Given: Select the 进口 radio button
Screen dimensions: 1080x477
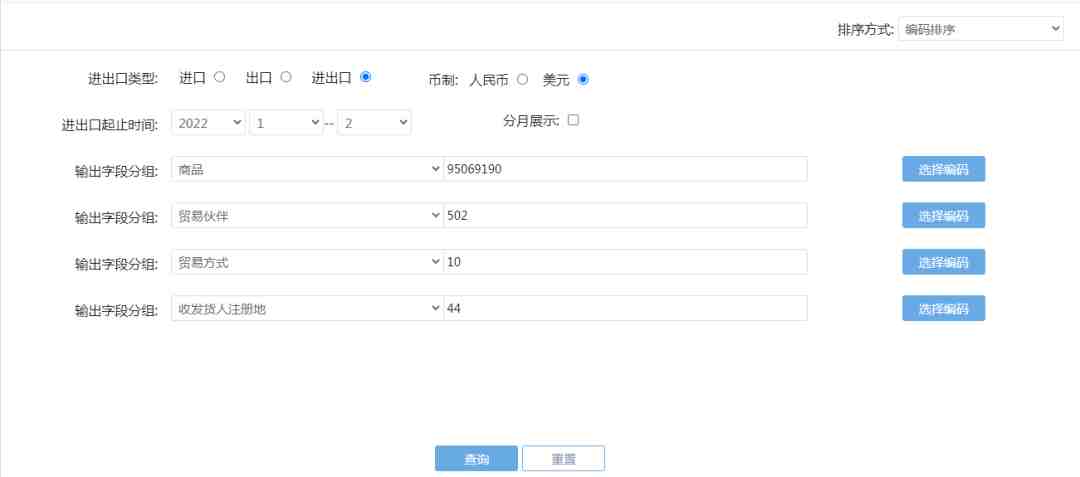Looking at the screenshot, I should (219, 77).
